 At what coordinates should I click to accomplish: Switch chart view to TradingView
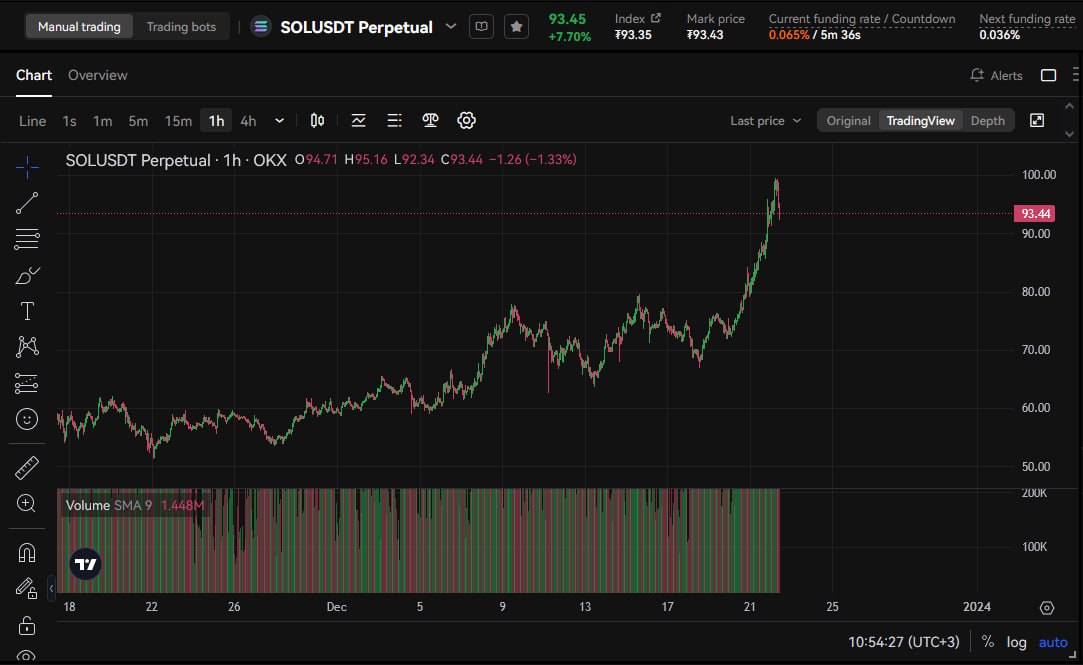(920, 120)
